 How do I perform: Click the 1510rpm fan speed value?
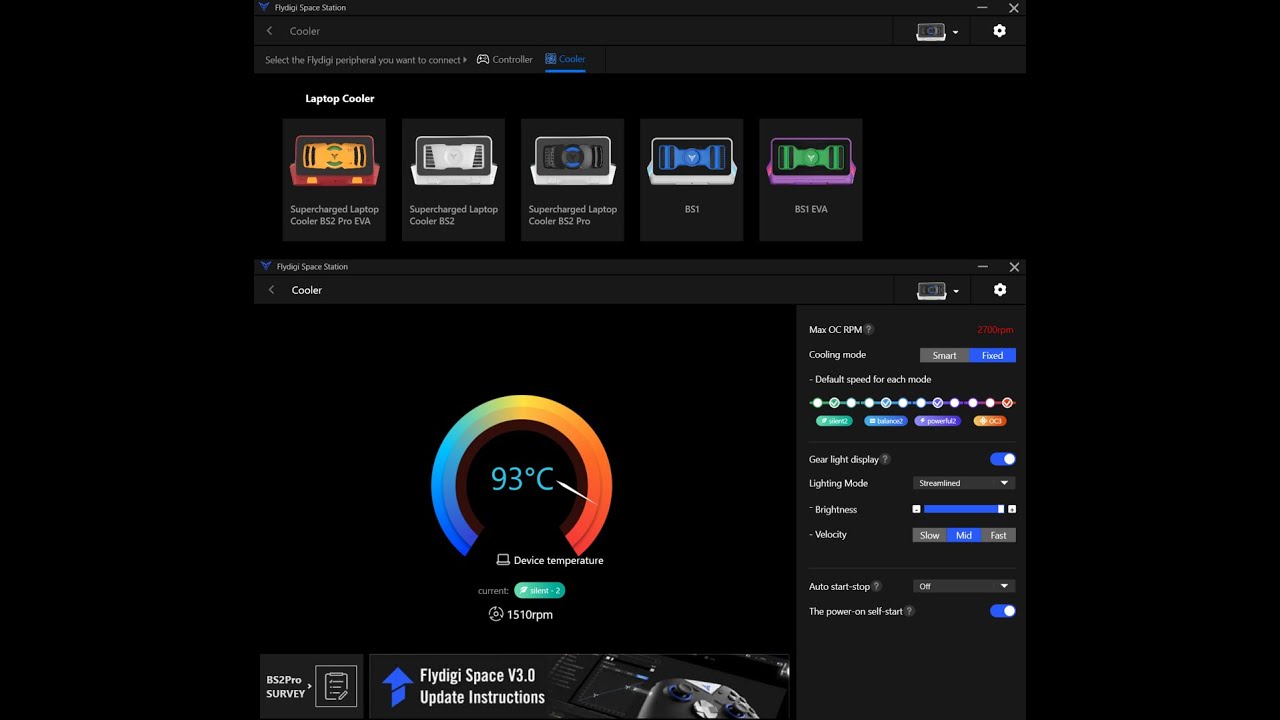coord(530,615)
